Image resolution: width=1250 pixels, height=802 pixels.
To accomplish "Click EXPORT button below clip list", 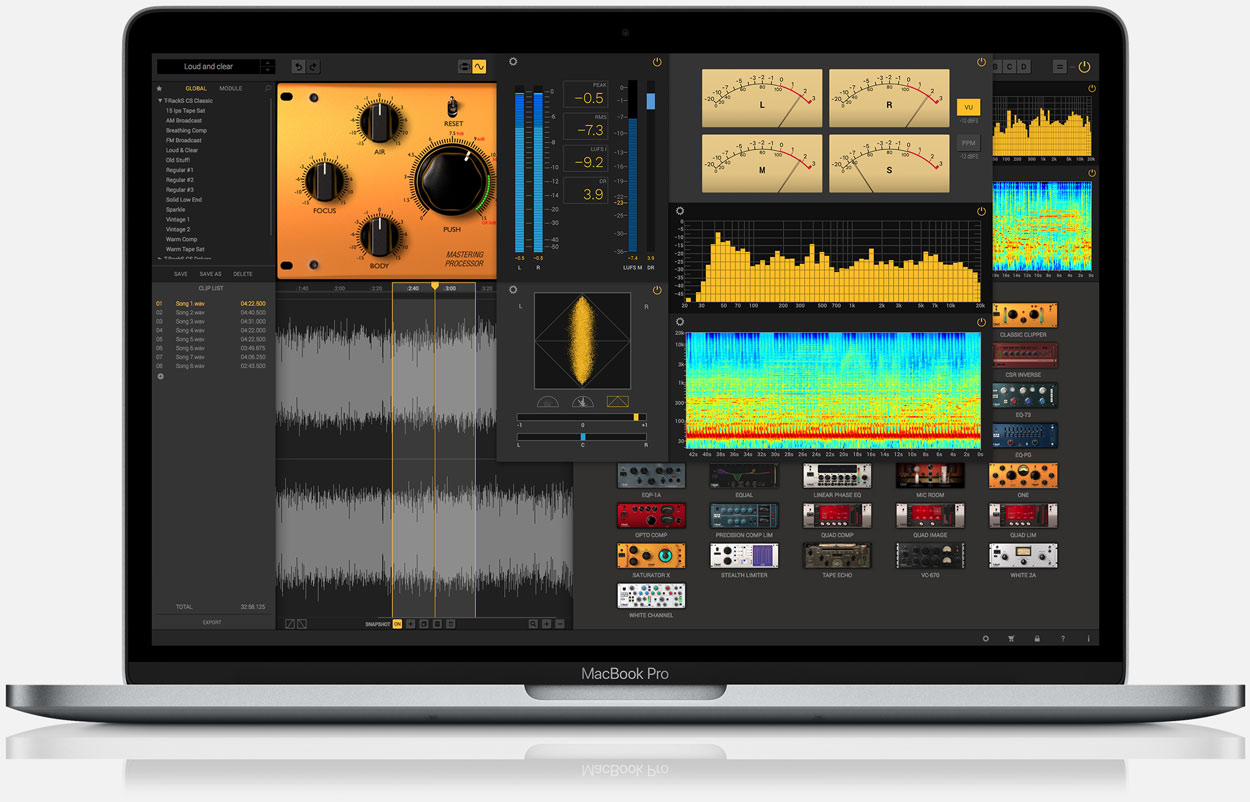I will click(212, 622).
